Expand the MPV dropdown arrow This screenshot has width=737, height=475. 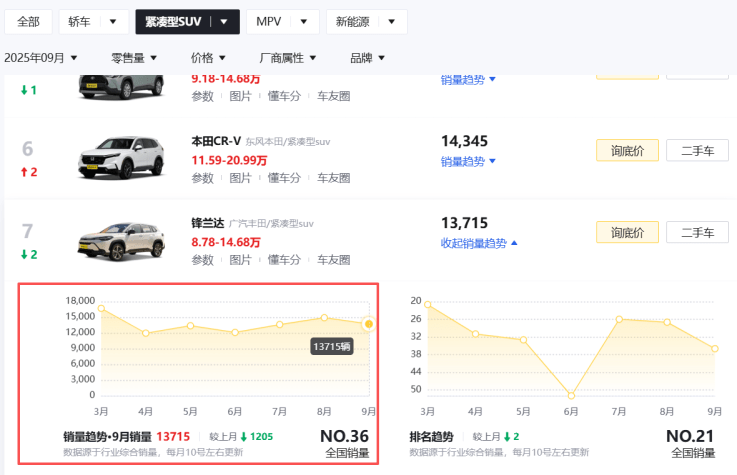coord(304,22)
